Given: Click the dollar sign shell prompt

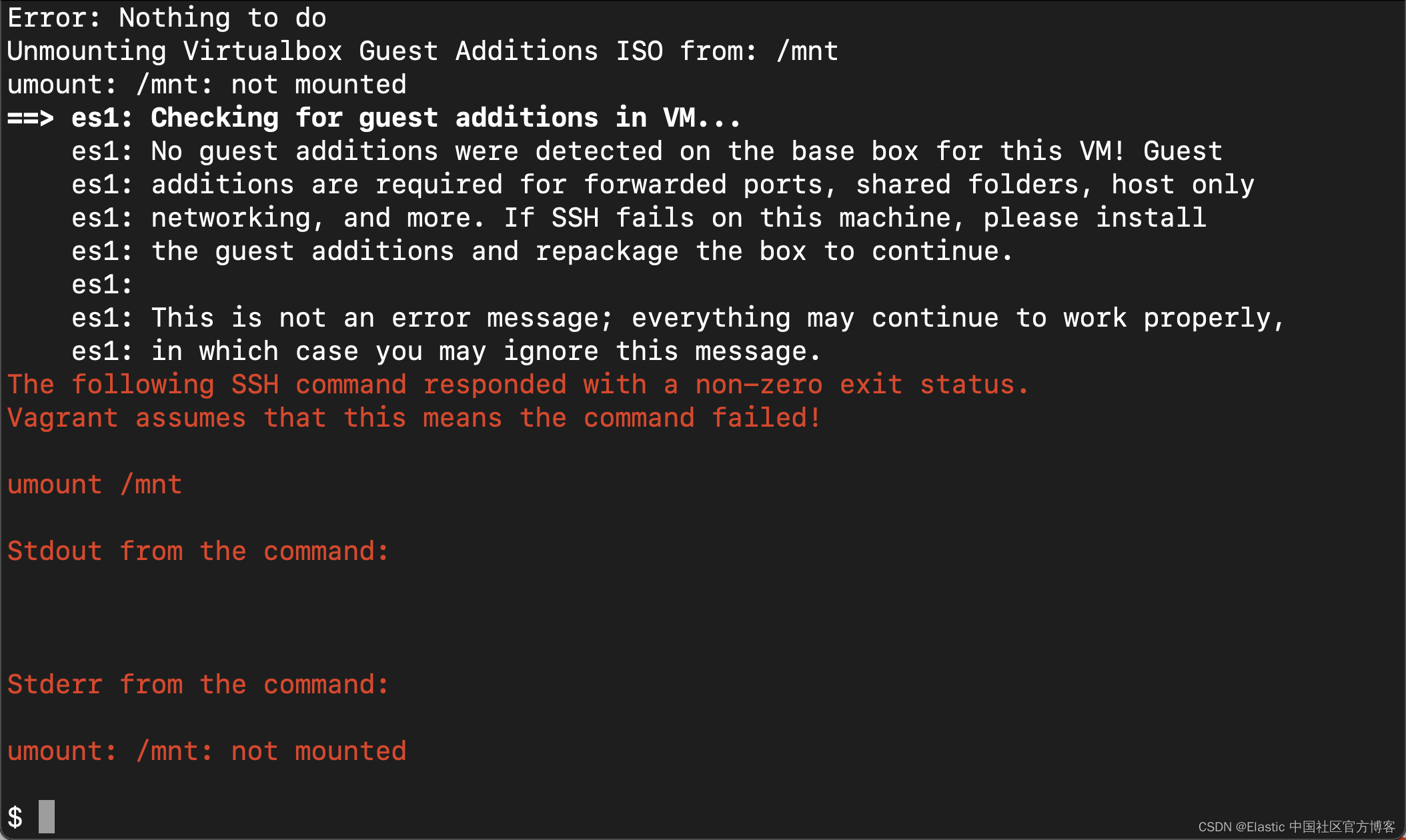Looking at the screenshot, I should coord(15,817).
